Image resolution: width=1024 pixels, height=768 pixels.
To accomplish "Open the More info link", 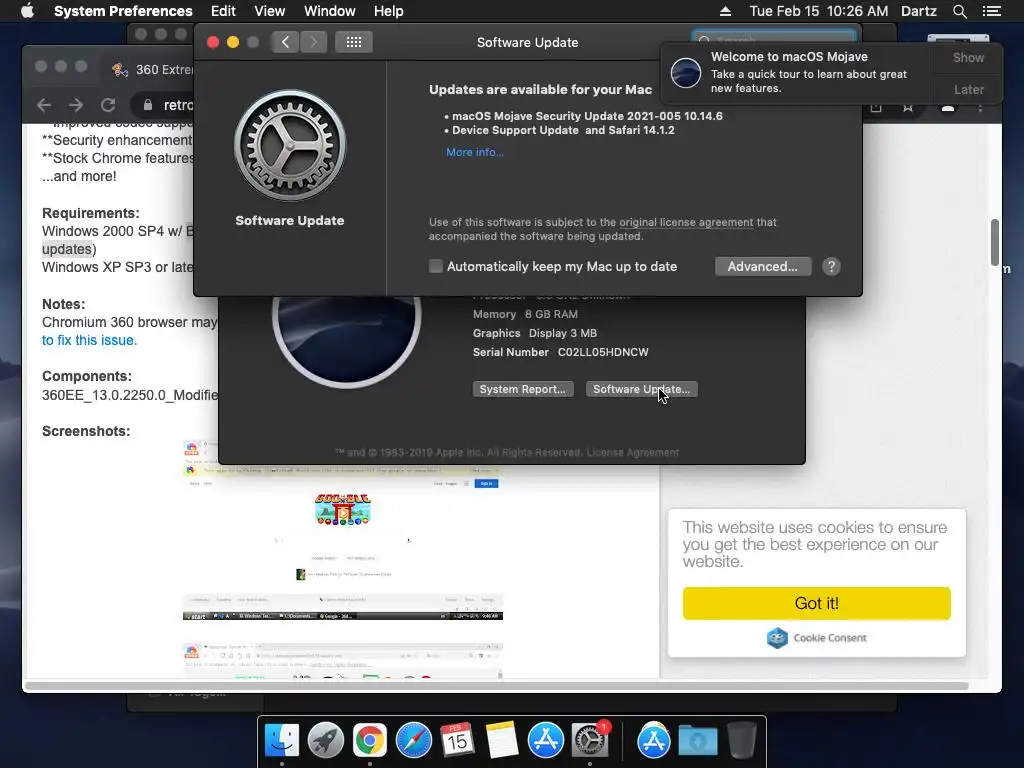I will tap(474, 152).
